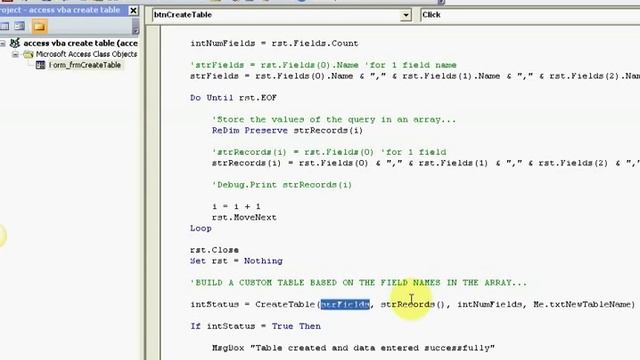Click the VBA project icon beside access vba create table
This screenshot has width=640, height=360.
15,43
